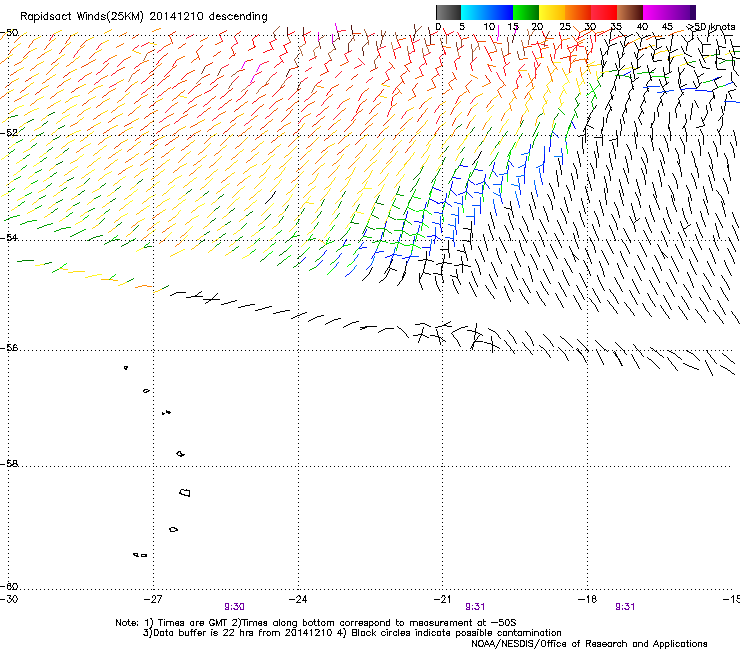This screenshot has height=650, width=740.
Task: Click the '25' label on the color scale
Action: [x=565, y=27]
